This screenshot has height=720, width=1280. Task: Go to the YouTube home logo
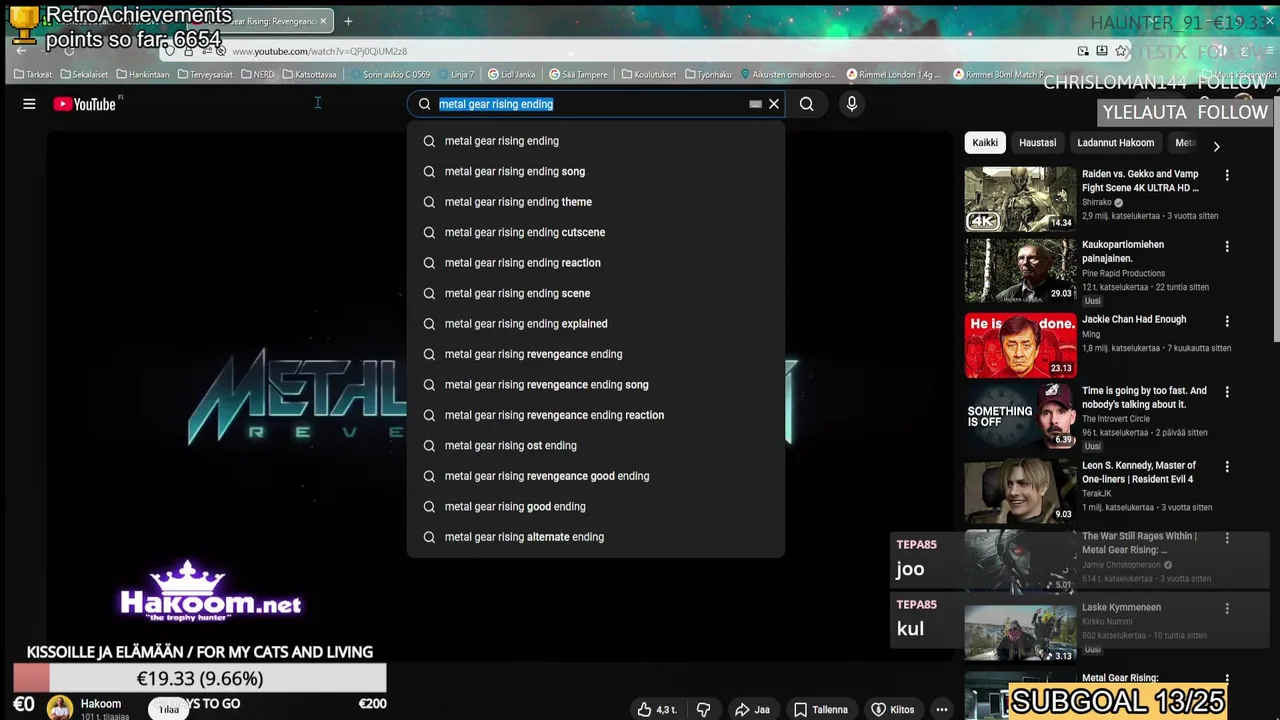(85, 104)
